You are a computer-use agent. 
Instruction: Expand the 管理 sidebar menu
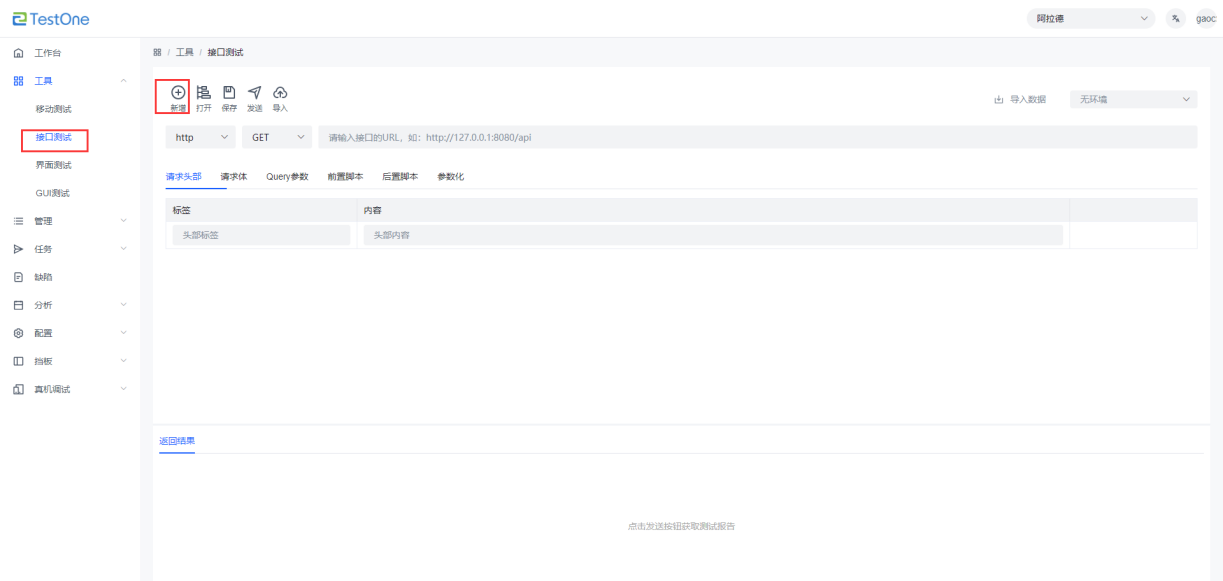[70, 221]
